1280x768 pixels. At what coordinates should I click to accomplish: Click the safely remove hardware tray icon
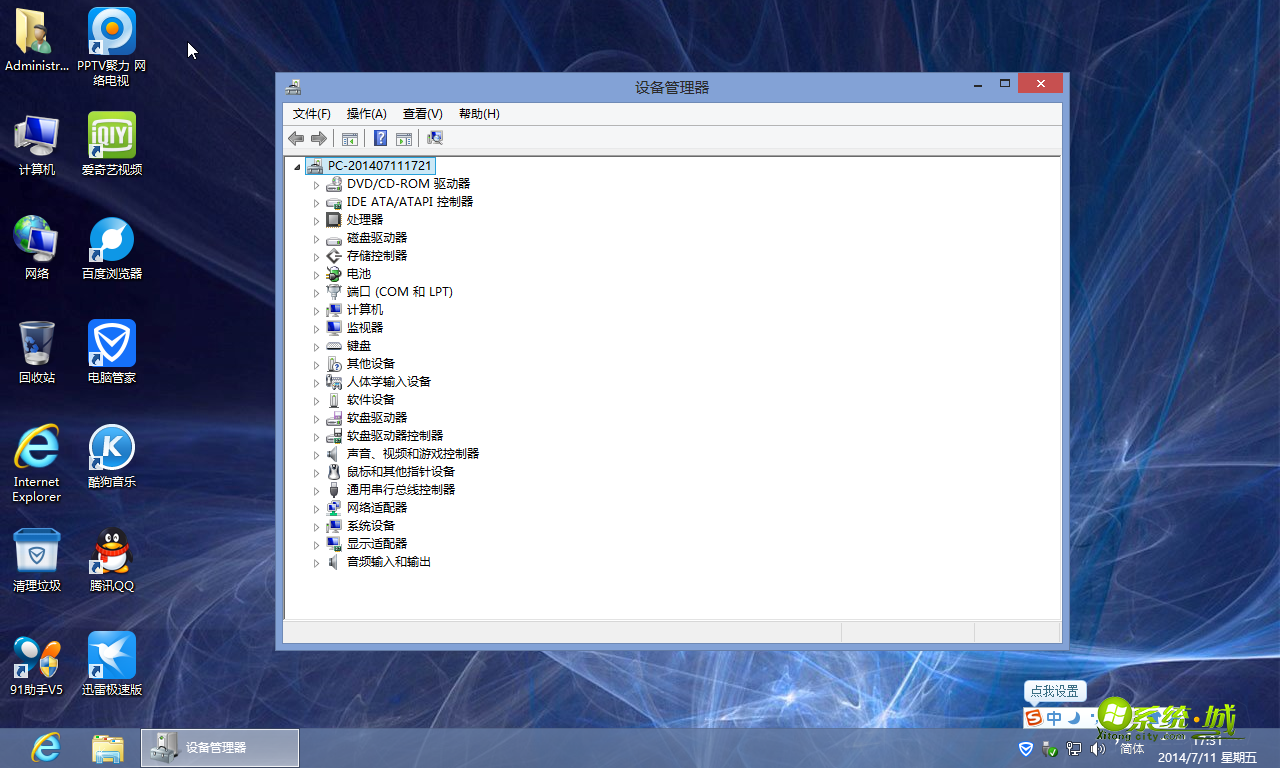(1049, 748)
